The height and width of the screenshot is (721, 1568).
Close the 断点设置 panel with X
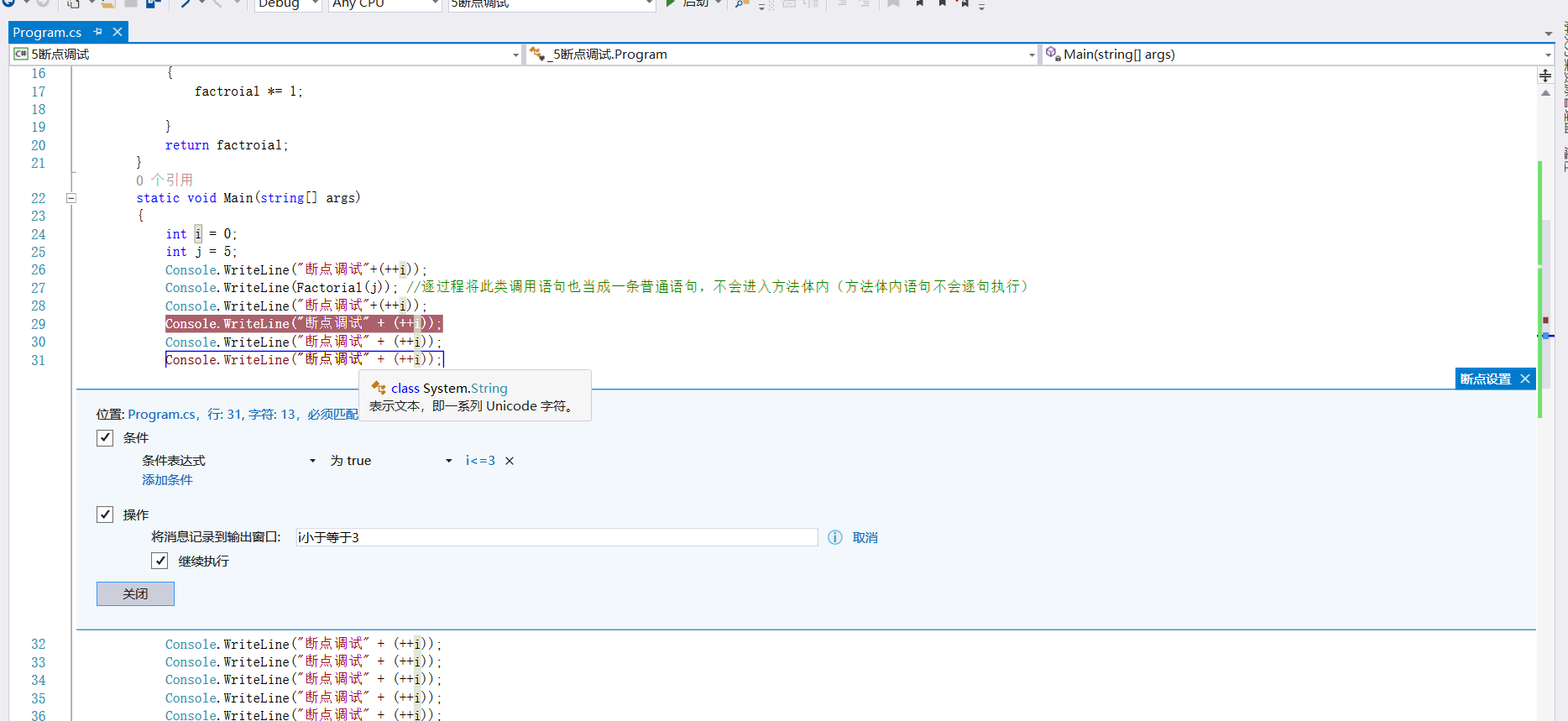[1525, 379]
